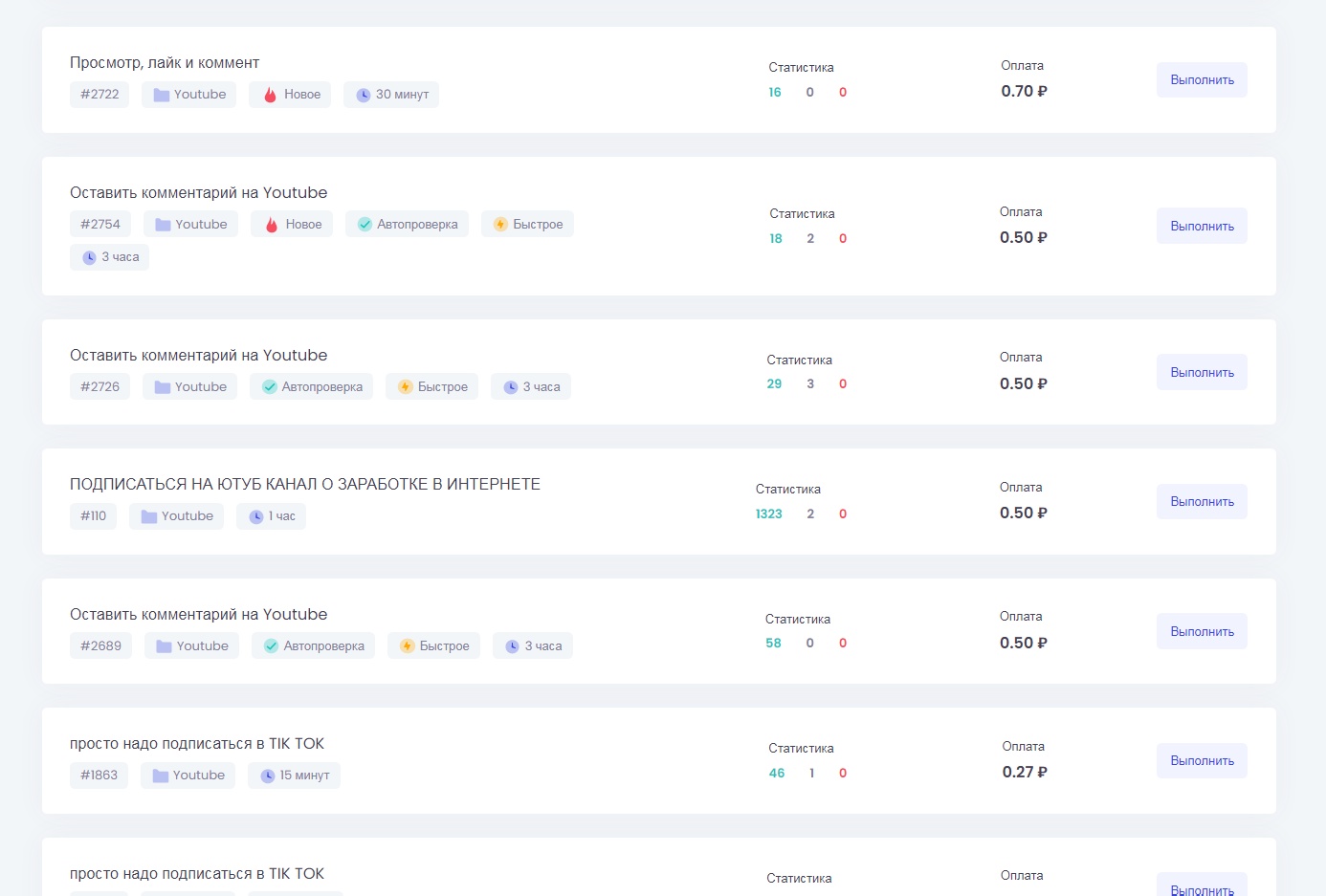Viewport: 1326px width, 896px height.
Task: Click clock icon in 30 минут tag
Action: point(364,95)
